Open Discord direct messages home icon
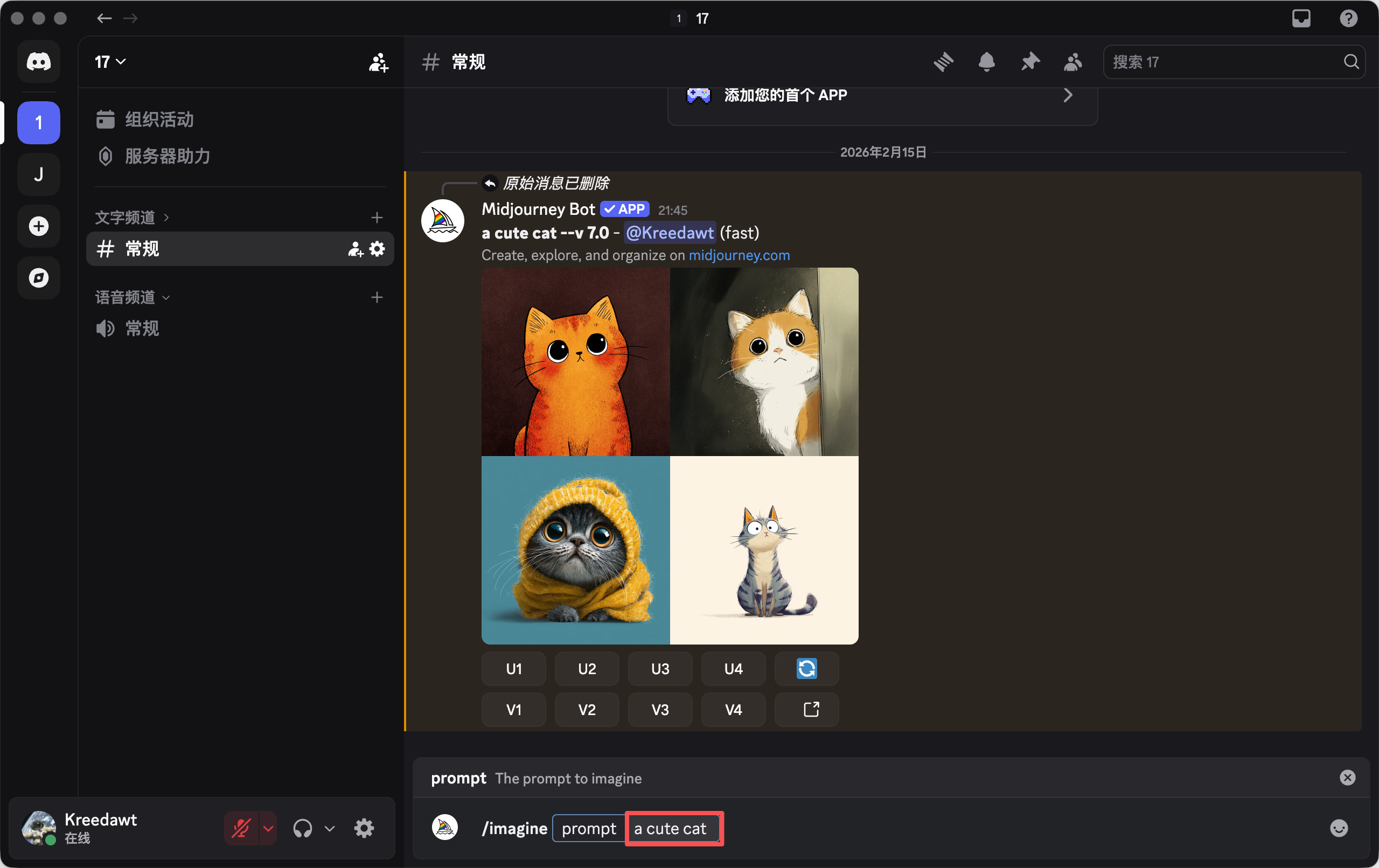This screenshot has width=1379, height=868. tap(38, 62)
